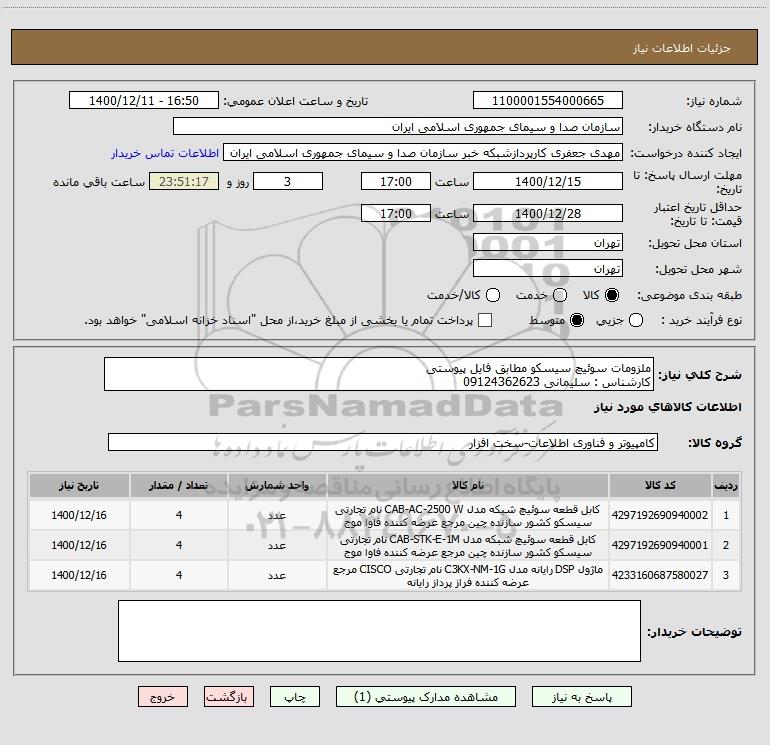Click the چاپ print button

[x=295, y=697]
